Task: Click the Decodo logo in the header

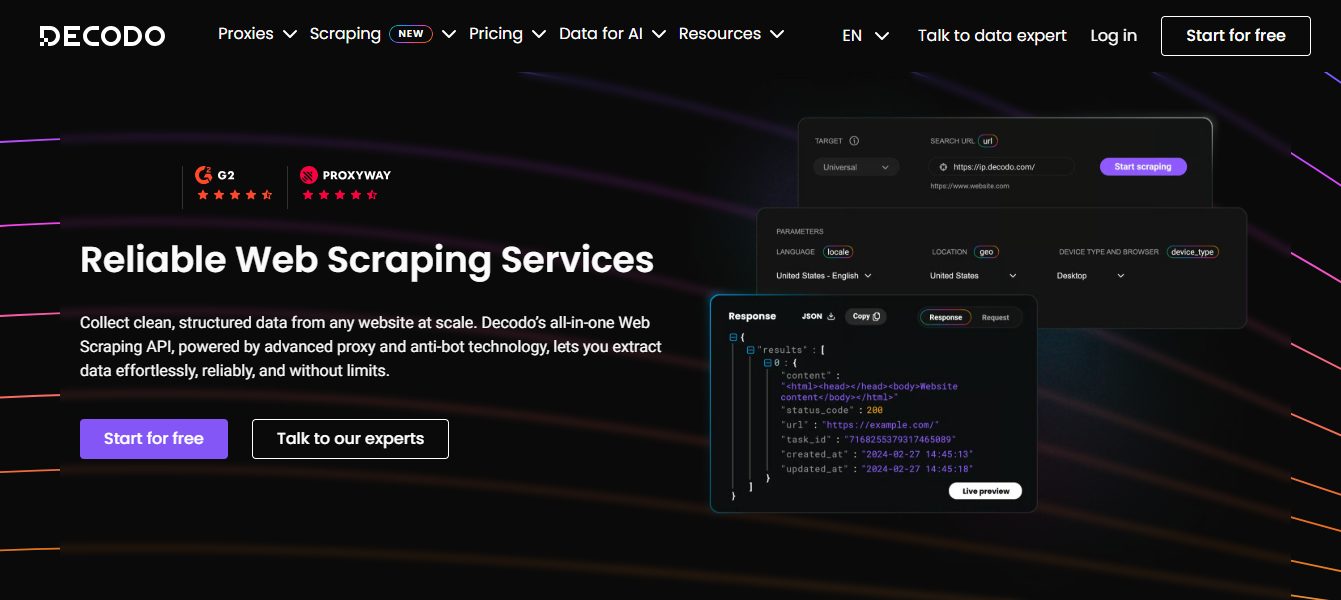Action: (x=102, y=36)
